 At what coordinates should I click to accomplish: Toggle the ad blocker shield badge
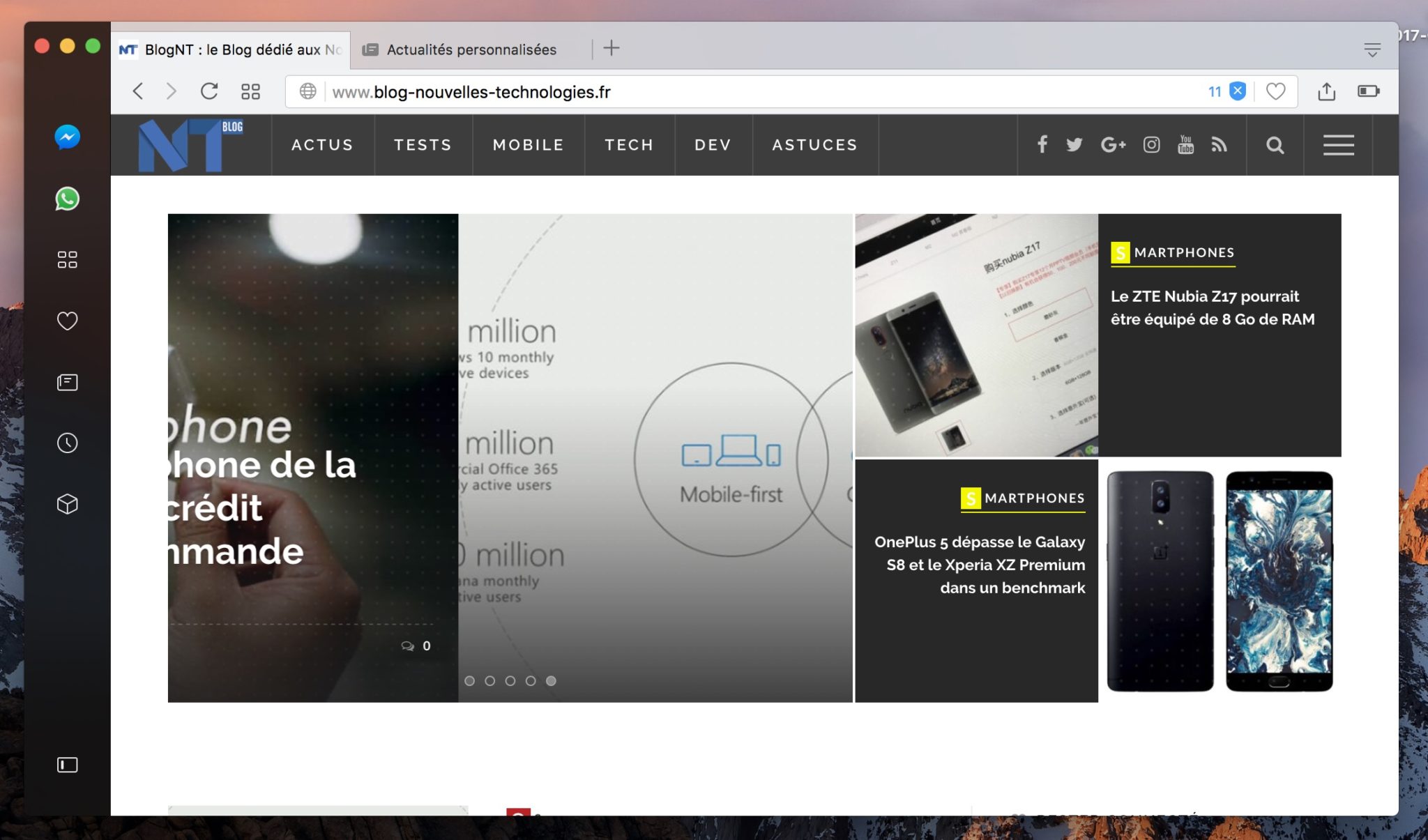(1238, 91)
